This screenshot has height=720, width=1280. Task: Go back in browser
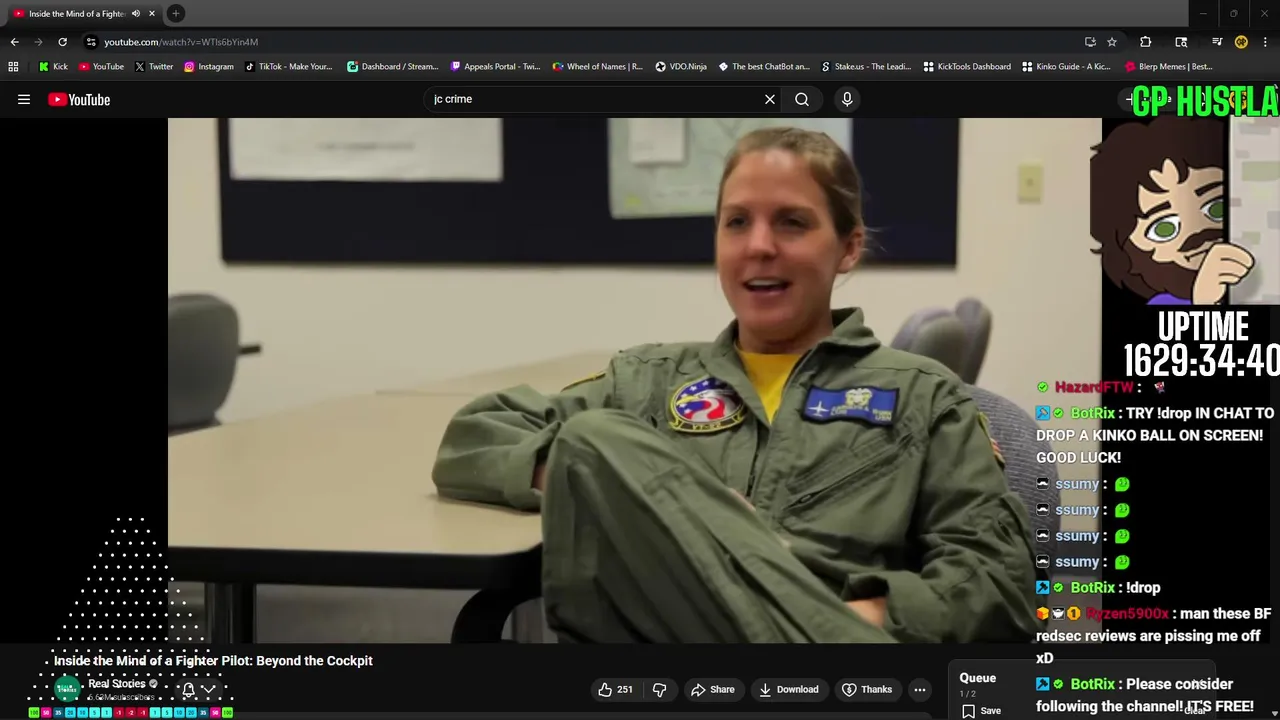point(14,42)
